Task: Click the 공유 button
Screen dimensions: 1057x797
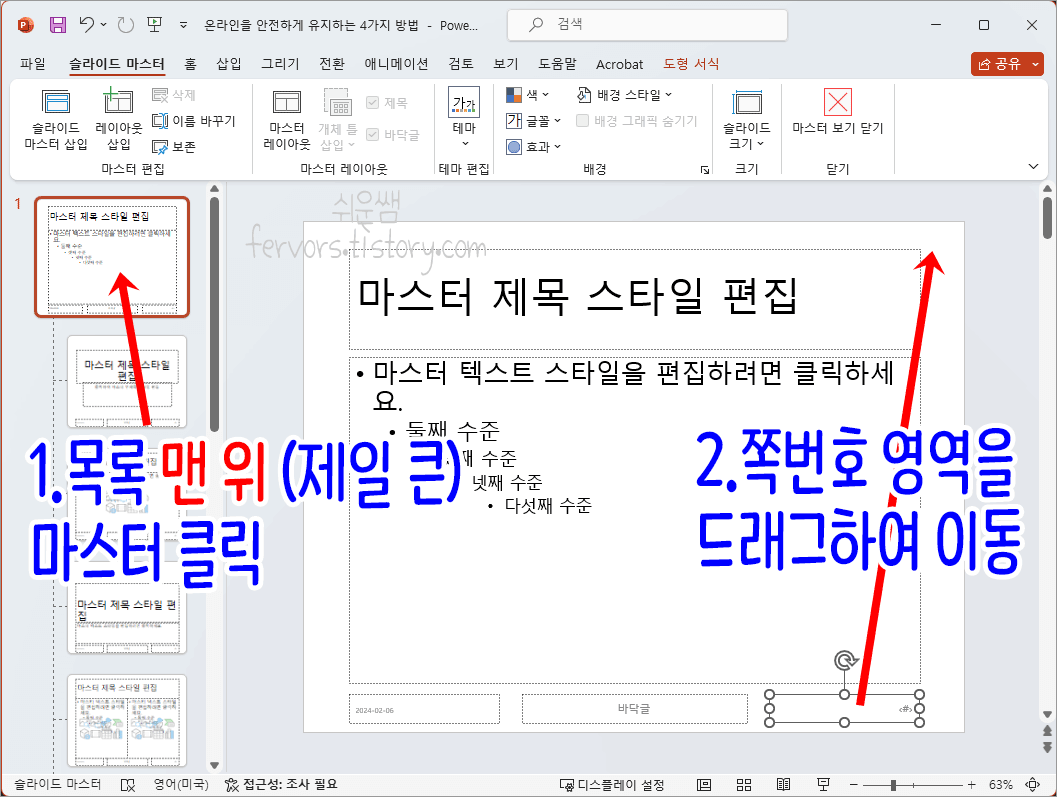Action: coord(1005,63)
